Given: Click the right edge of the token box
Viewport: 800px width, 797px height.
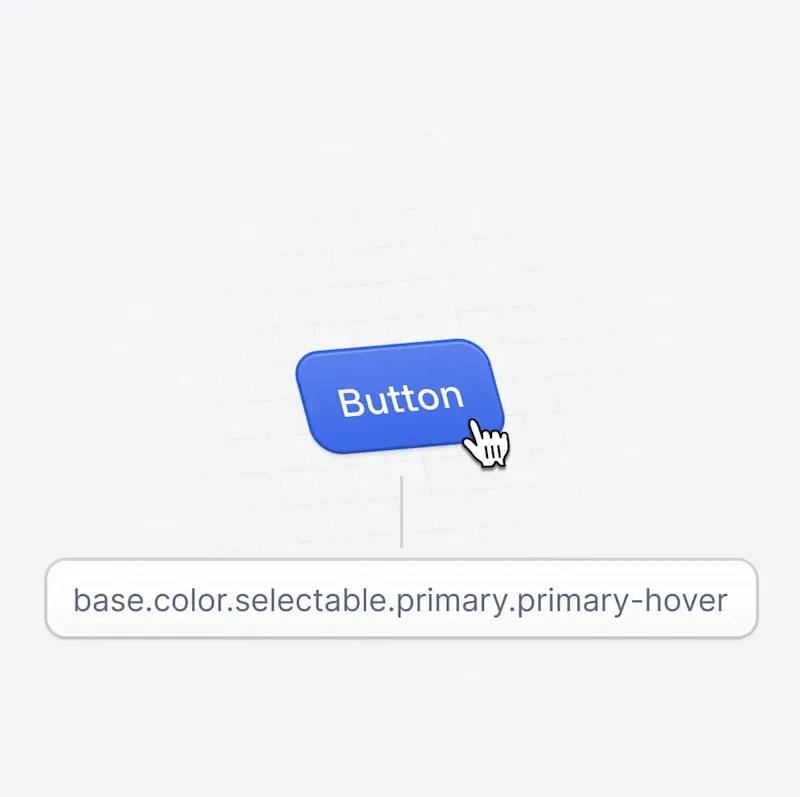Looking at the screenshot, I should tap(756, 600).
